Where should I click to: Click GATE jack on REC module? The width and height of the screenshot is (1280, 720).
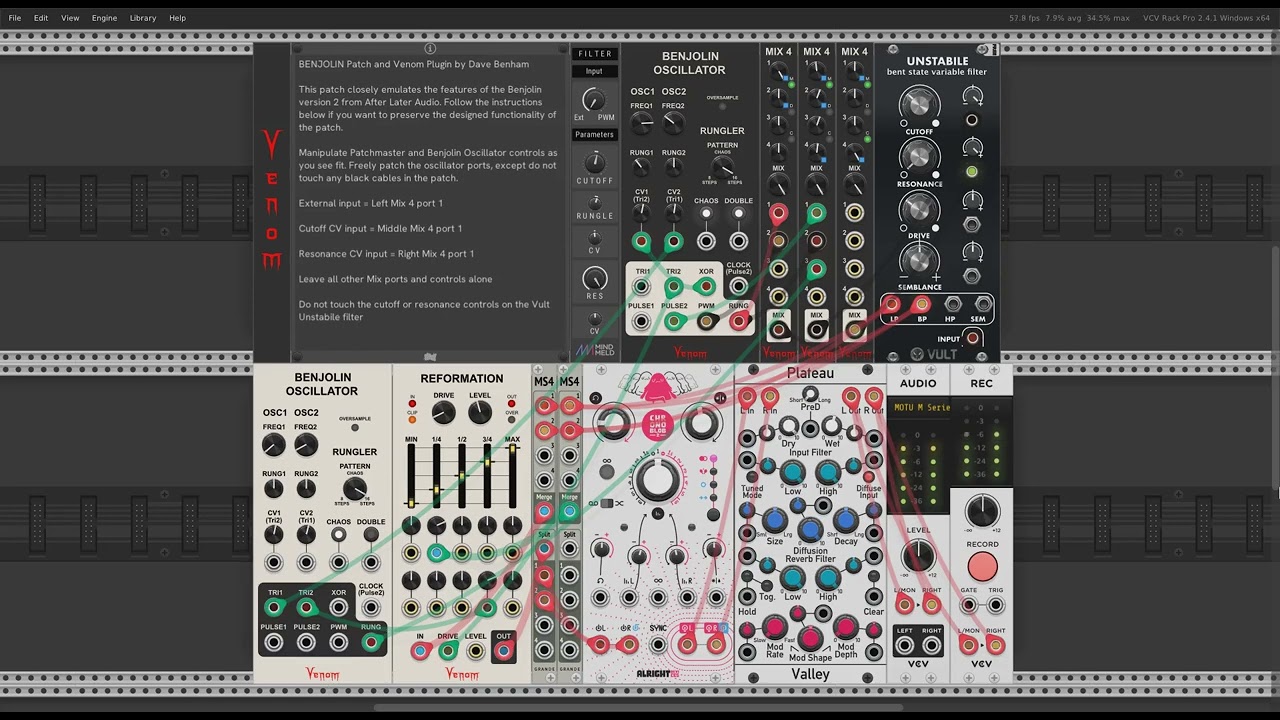pyautogui.click(x=968, y=605)
